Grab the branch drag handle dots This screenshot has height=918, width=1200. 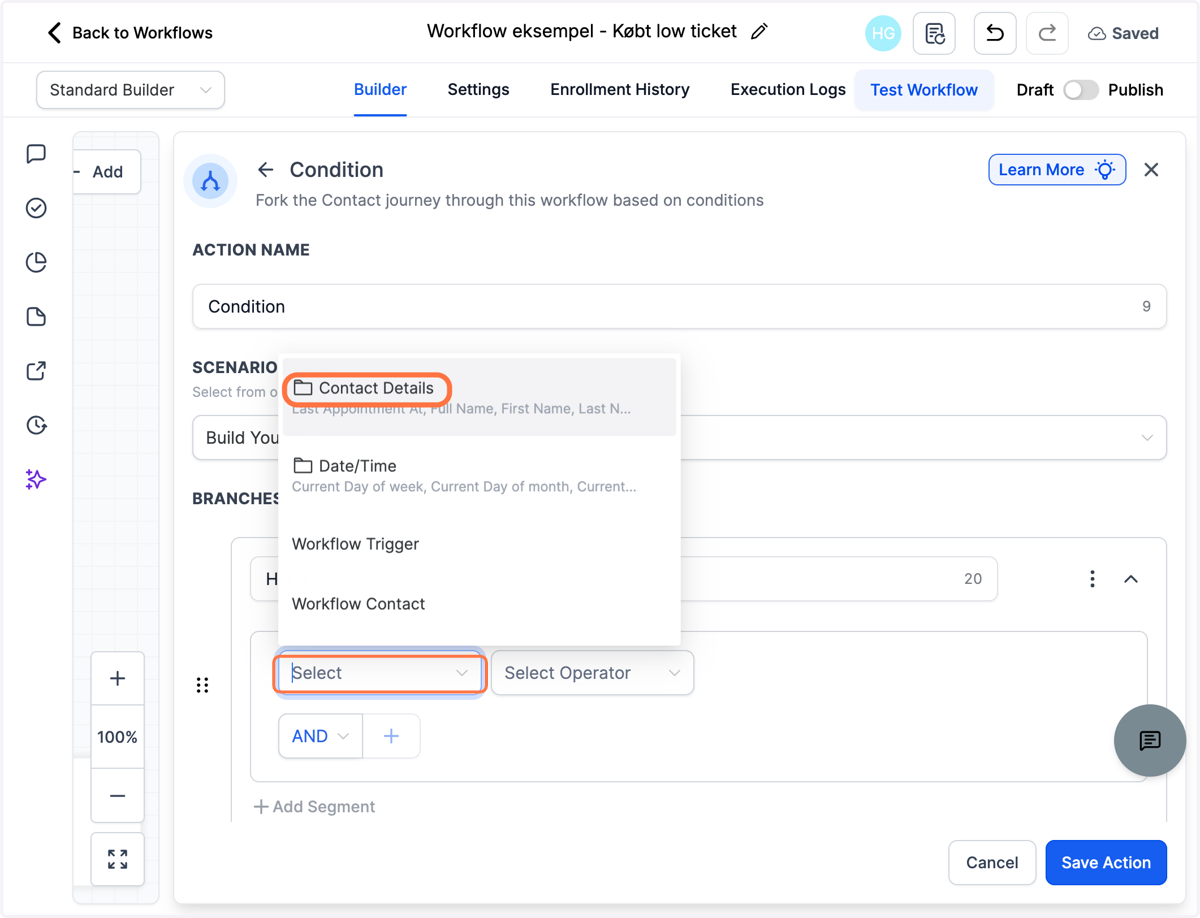[x=202, y=685]
